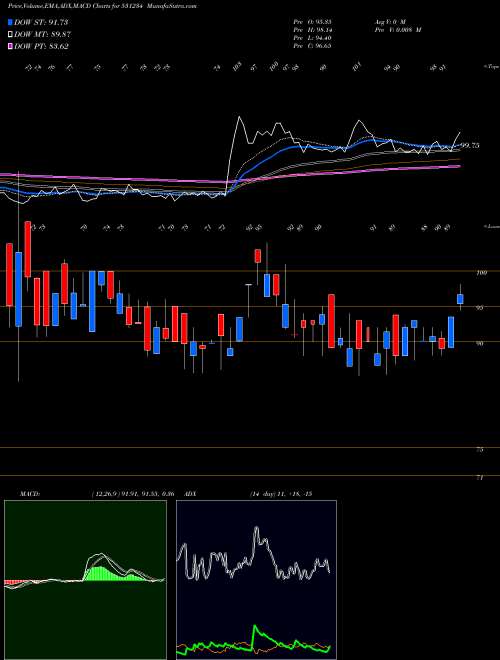Click the Pre H: 98.14 value
The height and width of the screenshot is (660, 500).
[312, 30]
